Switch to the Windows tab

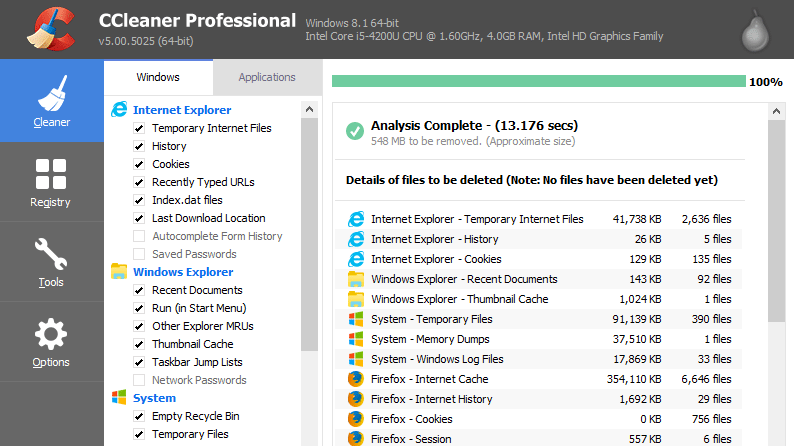(158, 77)
